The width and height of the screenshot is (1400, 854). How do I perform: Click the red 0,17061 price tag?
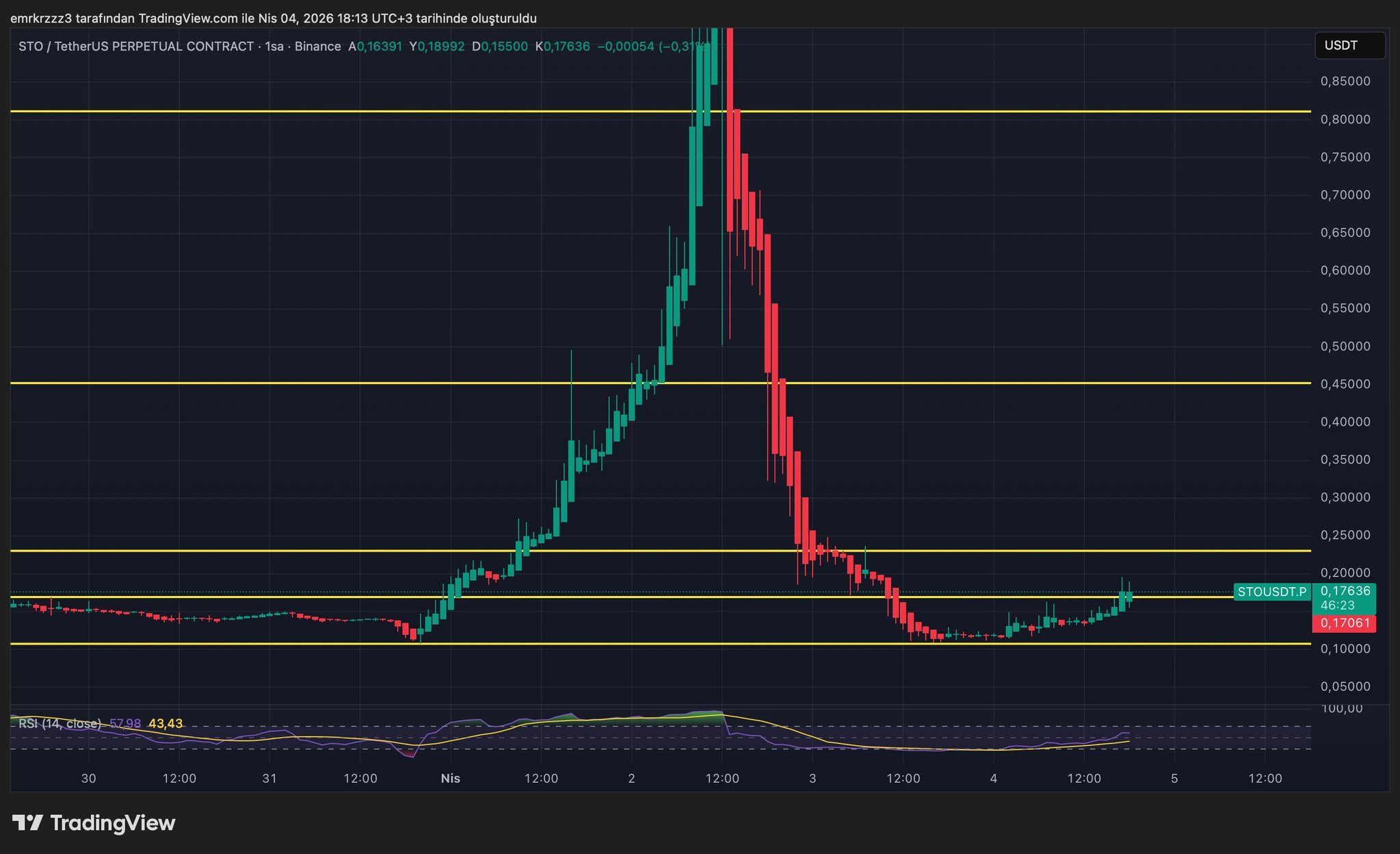(1344, 623)
